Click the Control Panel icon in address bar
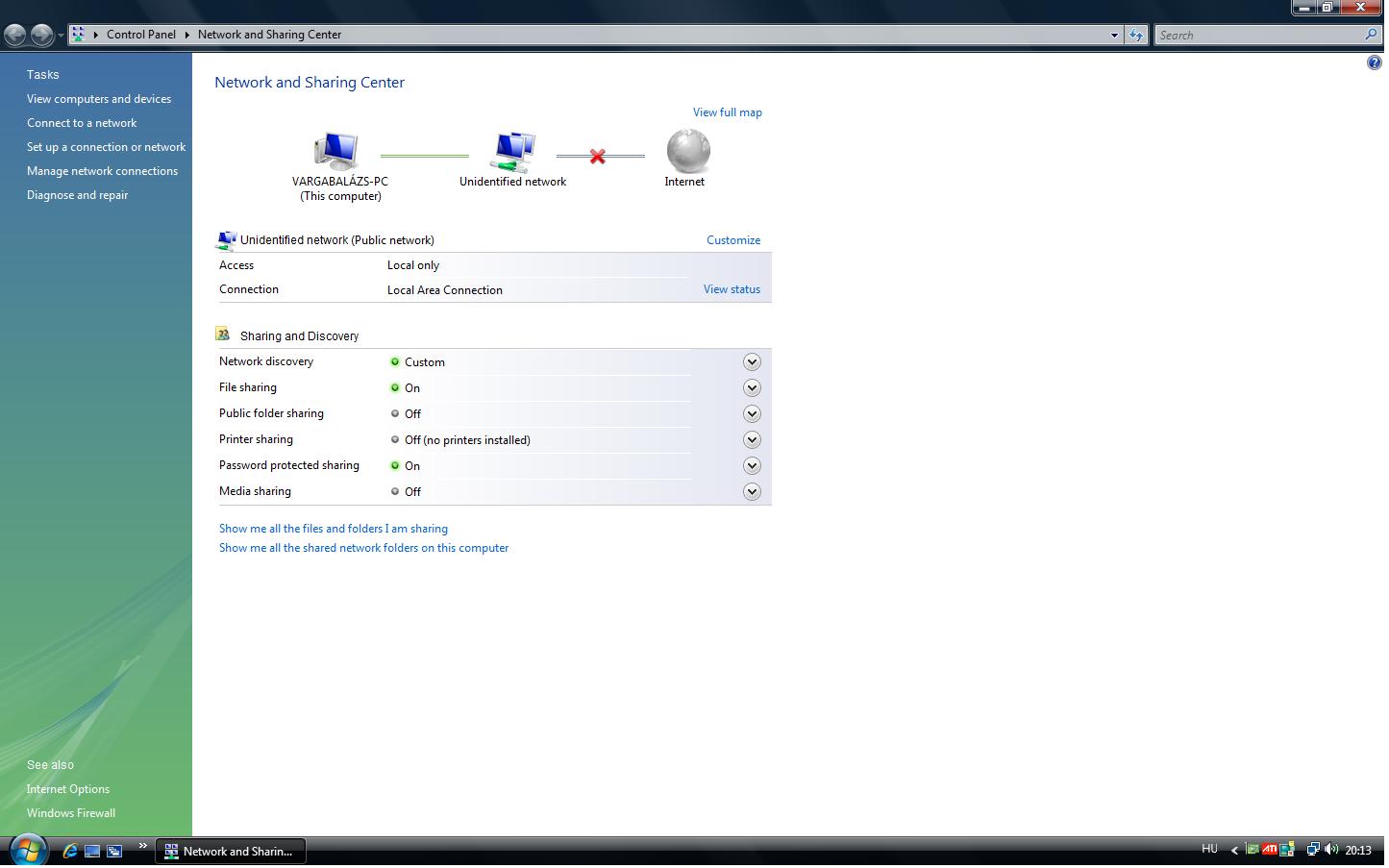1389x868 pixels. click(x=79, y=34)
